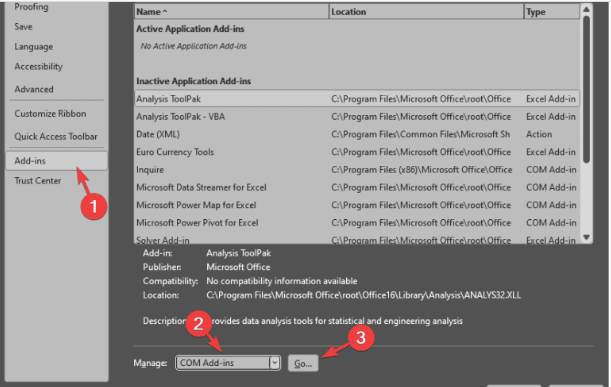This screenshot has height=387, width=611.
Task: Select Microsoft Data Streamer for Excel row
Action: tap(357, 187)
